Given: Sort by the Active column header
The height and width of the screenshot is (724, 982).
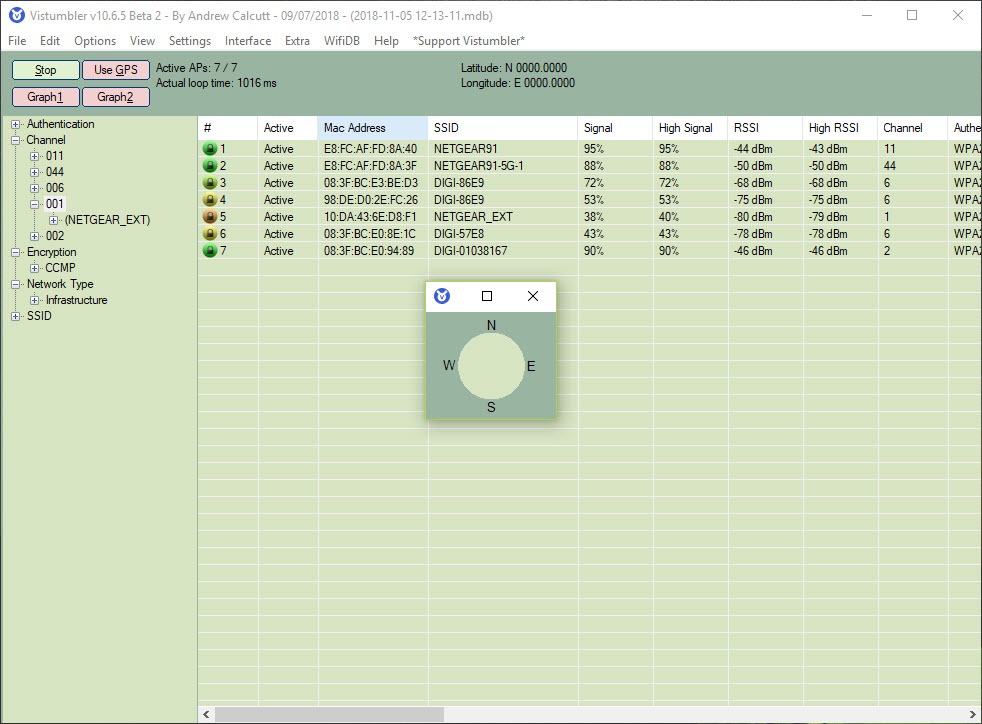Looking at the screenshot, I should tap(287, 128).
